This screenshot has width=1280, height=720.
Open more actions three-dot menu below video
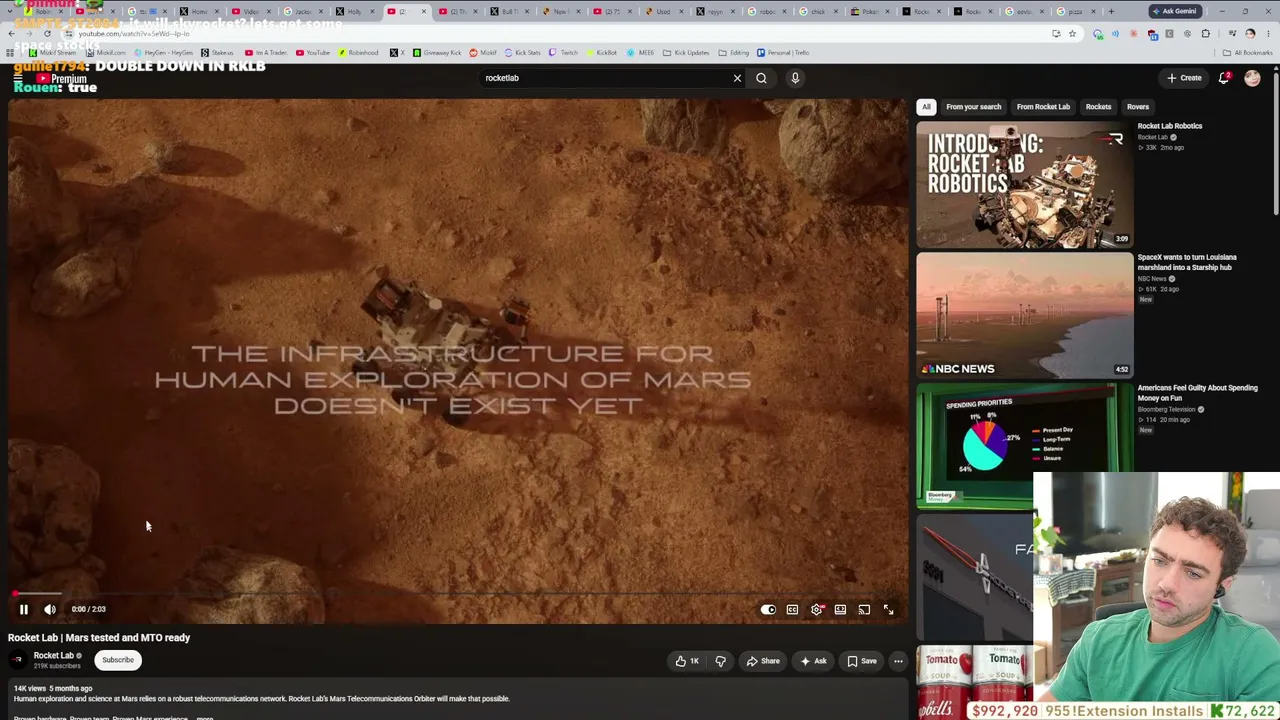pos(898,661)
